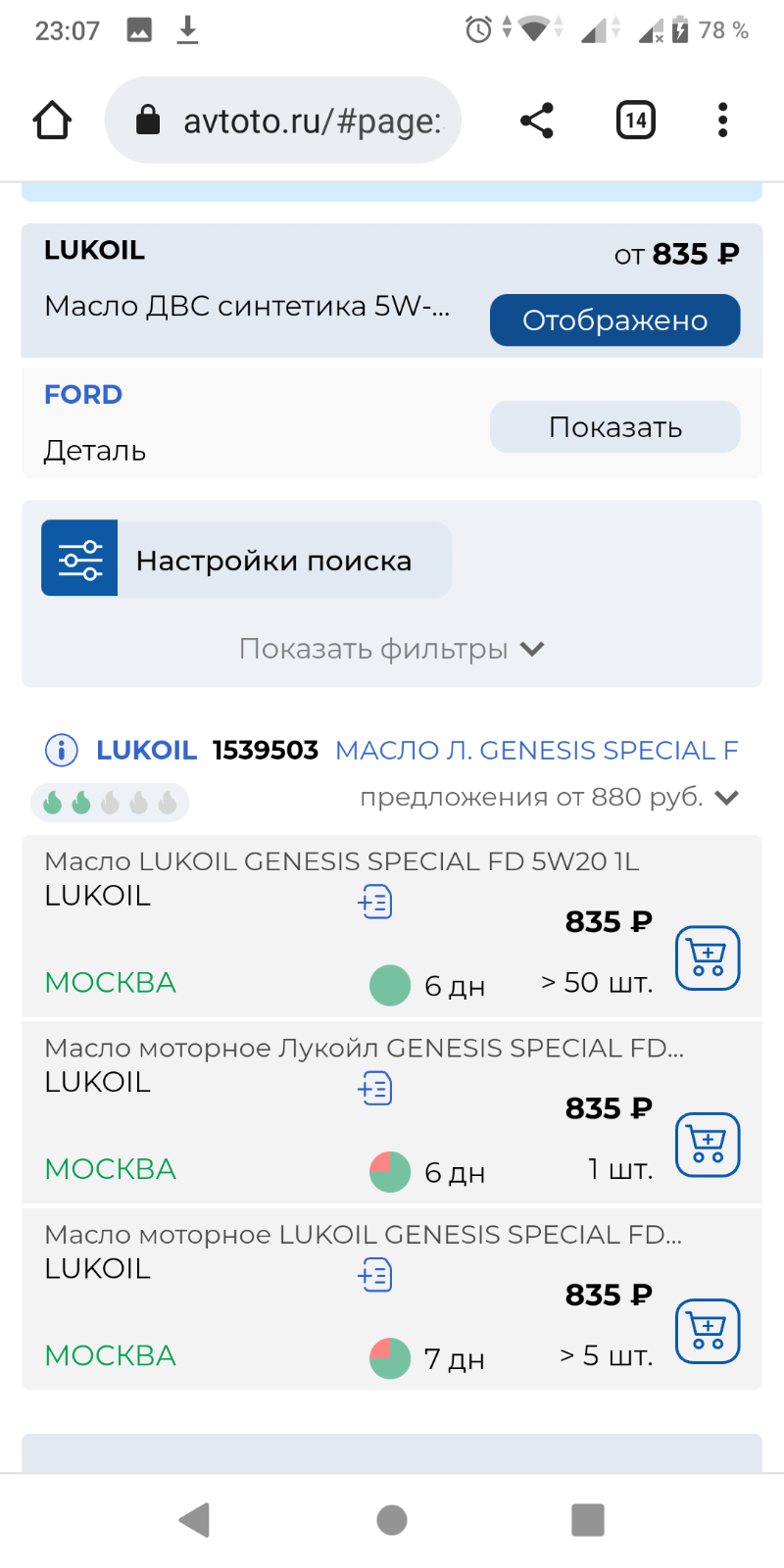Tap the avtoto.ru address bar
The width and height of the screenshot is (784, 1568).
point(283,121)
